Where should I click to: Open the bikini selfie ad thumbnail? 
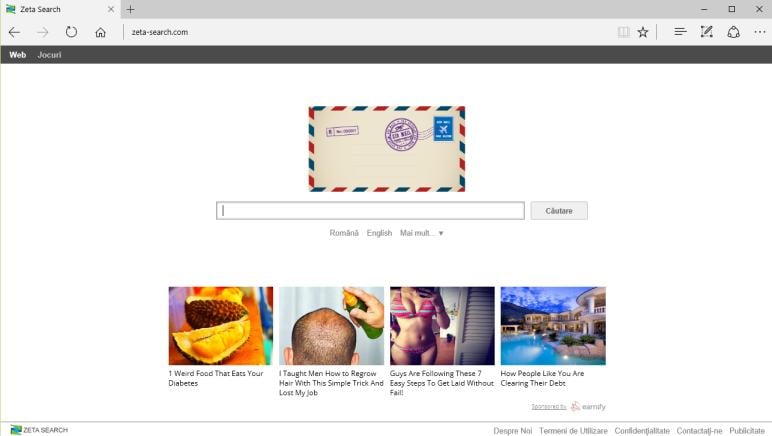[442, 326]
